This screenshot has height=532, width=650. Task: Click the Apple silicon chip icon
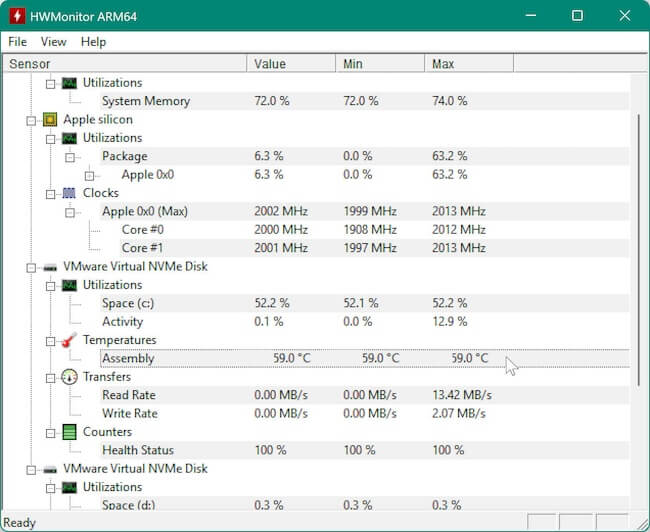pyautogui.click(x=50, y=120)
